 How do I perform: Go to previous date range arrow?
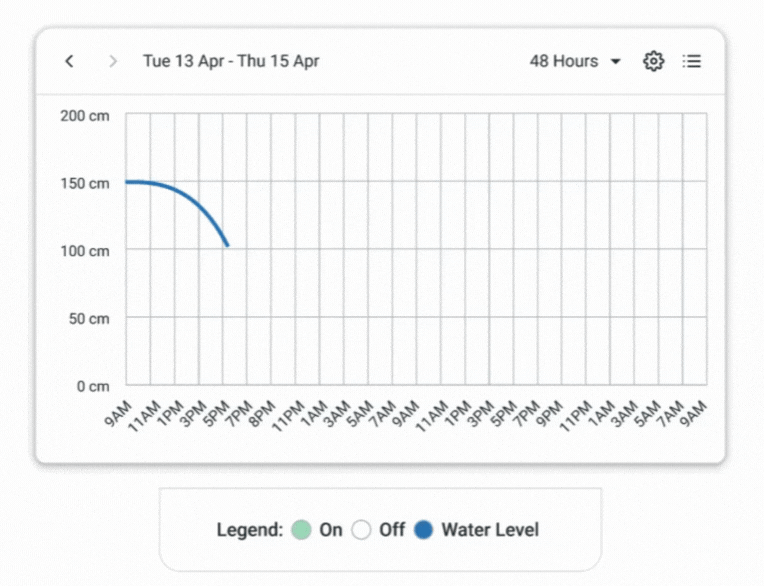click(69, 61)
